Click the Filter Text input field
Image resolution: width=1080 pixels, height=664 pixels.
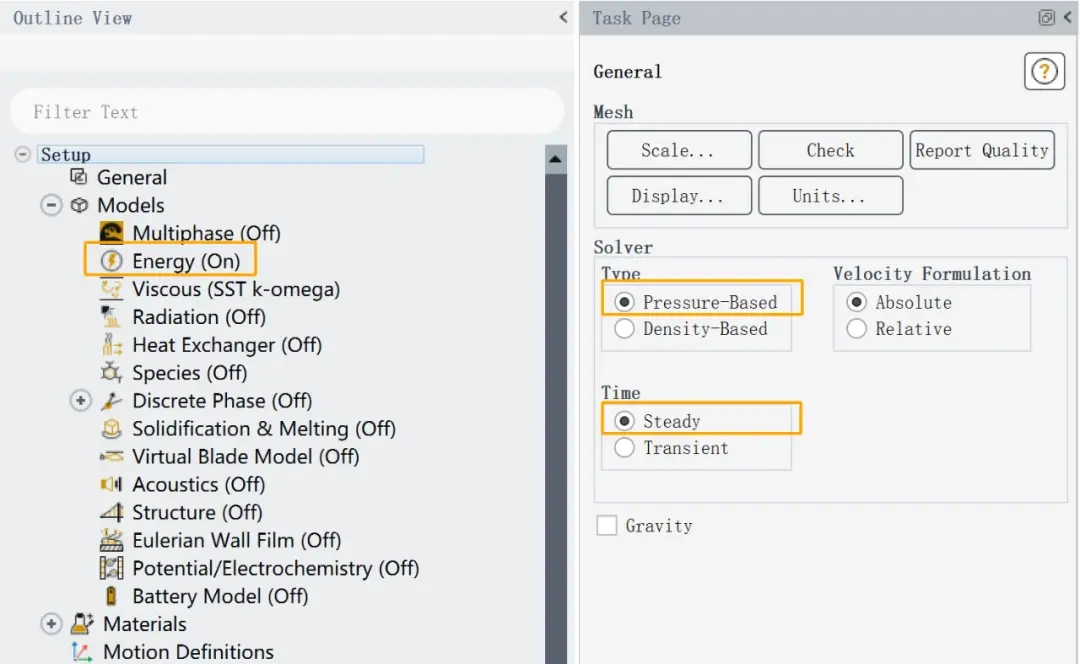[287, 112]
